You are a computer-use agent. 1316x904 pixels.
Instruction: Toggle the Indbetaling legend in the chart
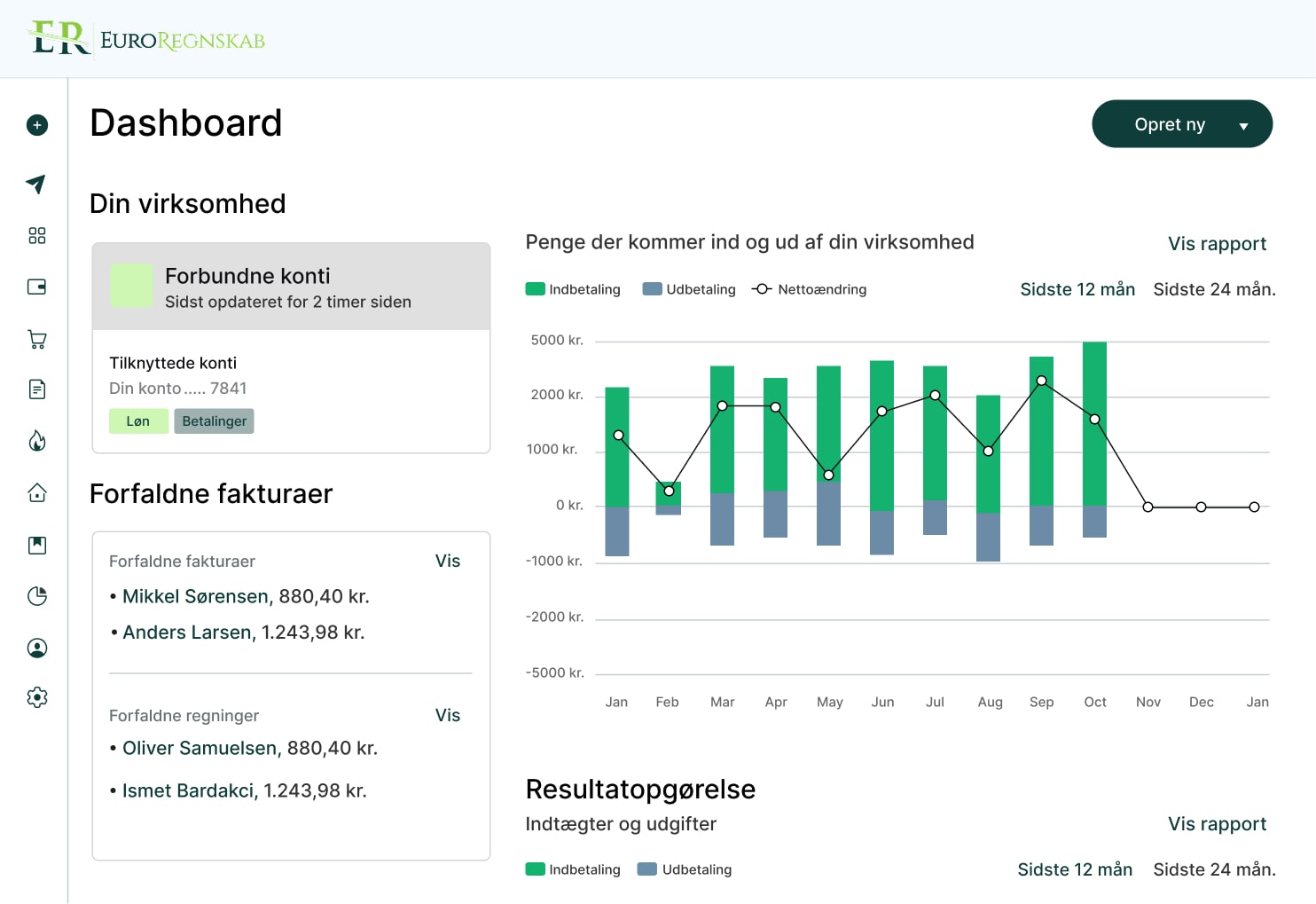pos(573,288)
